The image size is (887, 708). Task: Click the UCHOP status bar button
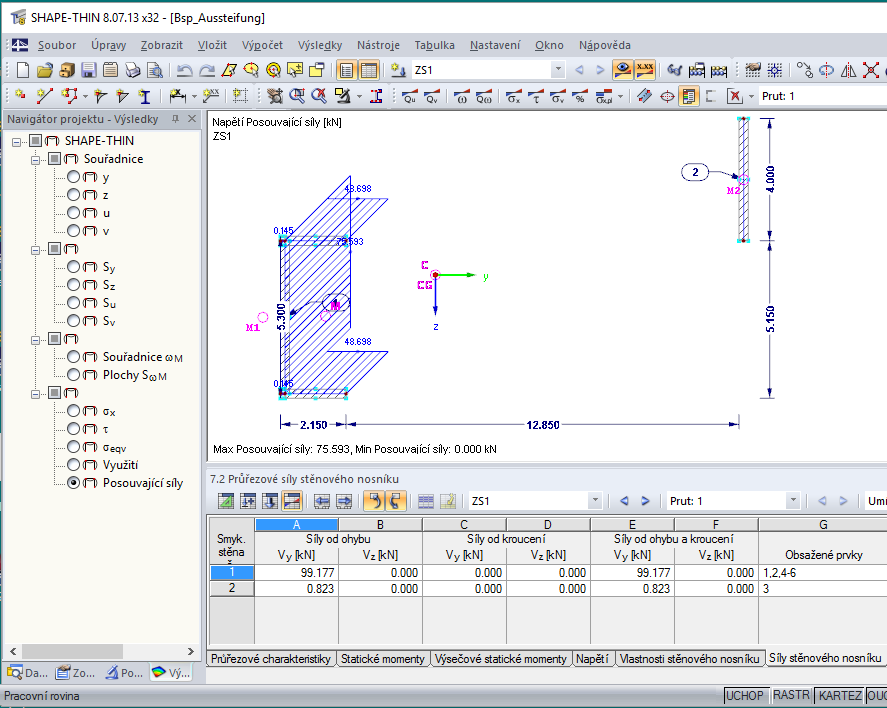744,696
